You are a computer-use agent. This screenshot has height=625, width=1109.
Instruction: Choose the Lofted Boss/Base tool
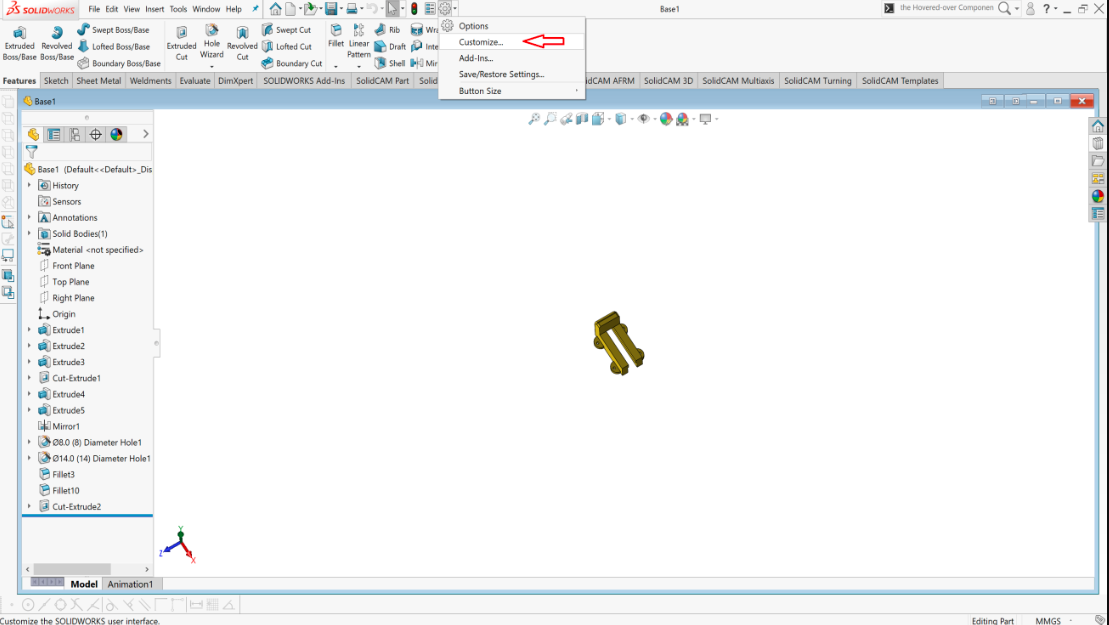click(113, 47)
